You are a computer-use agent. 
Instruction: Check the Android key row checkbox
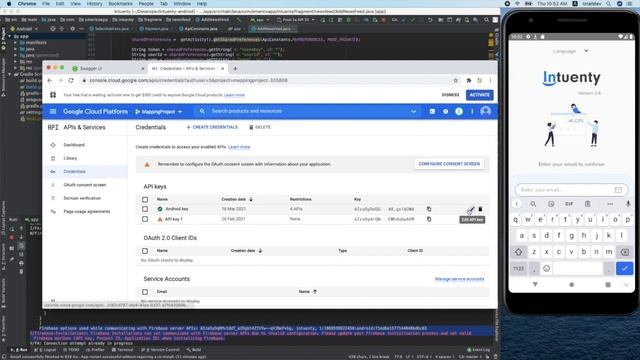145,209
